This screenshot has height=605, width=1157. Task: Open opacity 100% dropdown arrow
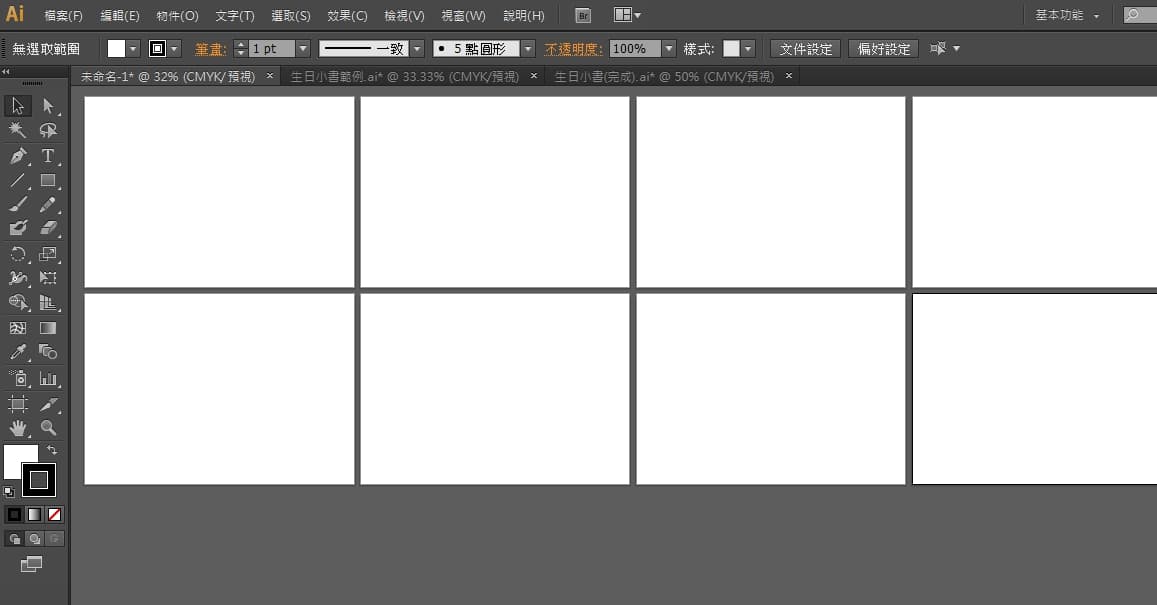[x=669, y=49]
